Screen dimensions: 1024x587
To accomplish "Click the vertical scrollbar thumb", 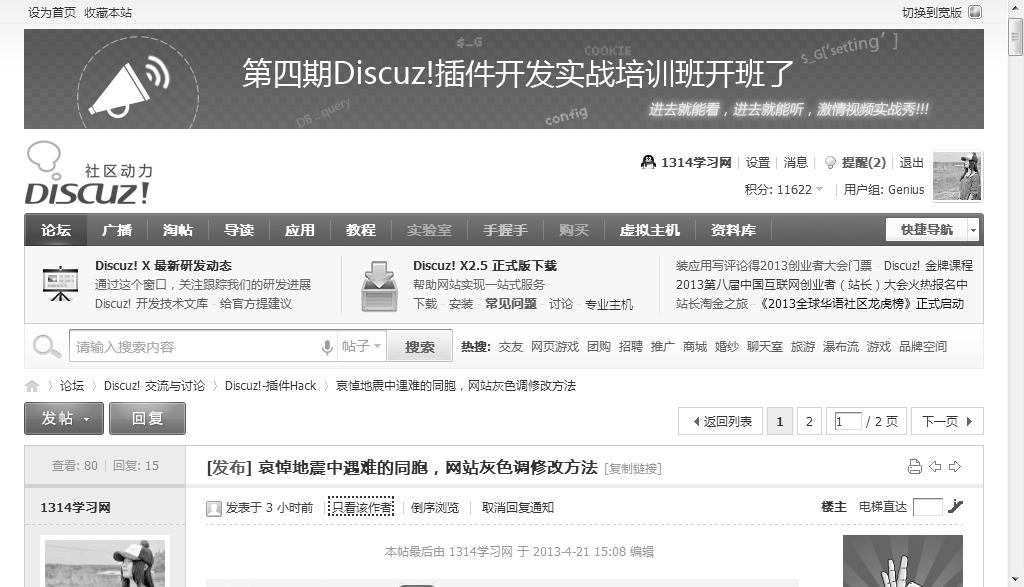I will click(x=1015, y=37).
